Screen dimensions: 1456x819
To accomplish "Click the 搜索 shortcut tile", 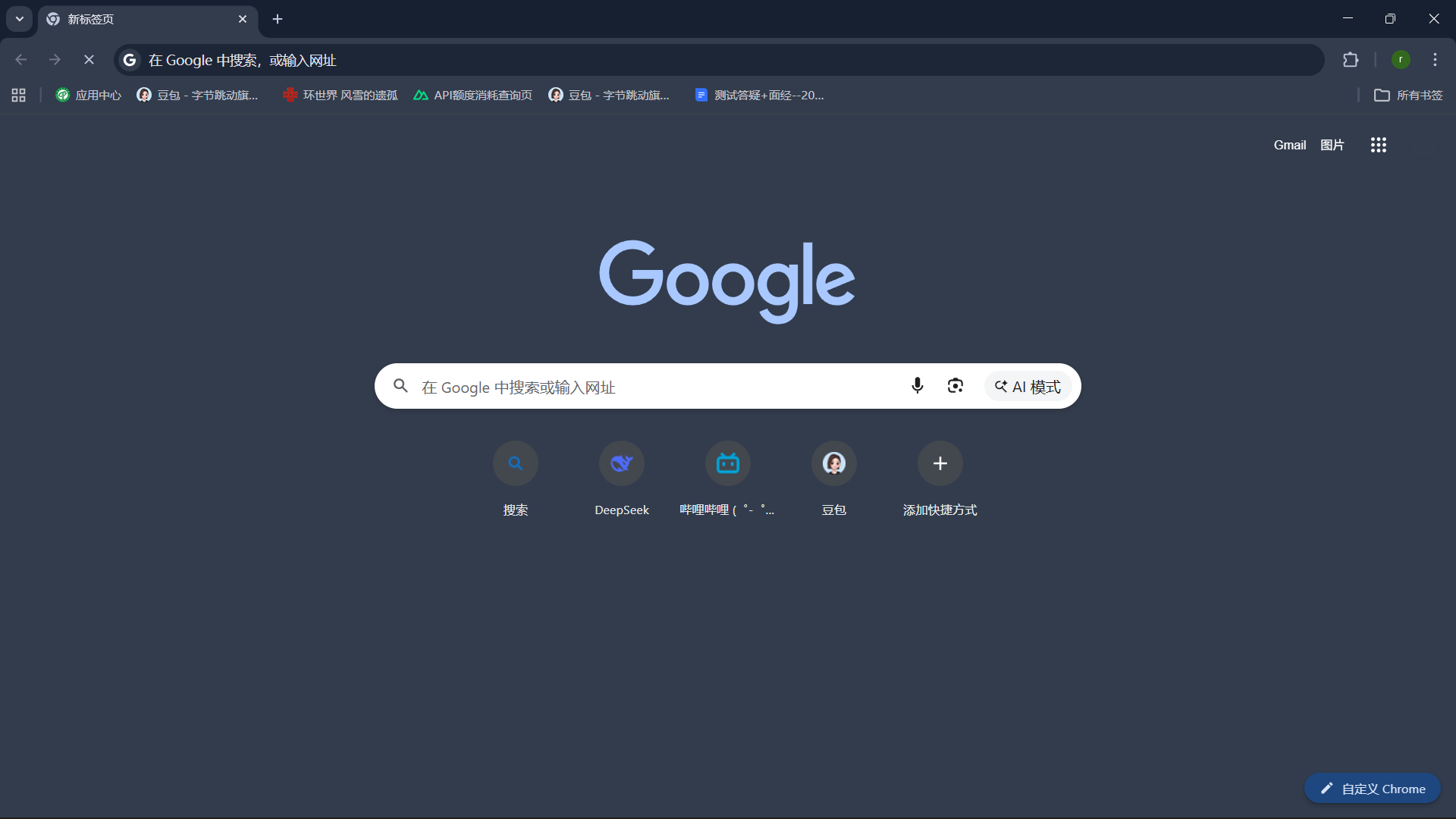I will tap(515, 463).
